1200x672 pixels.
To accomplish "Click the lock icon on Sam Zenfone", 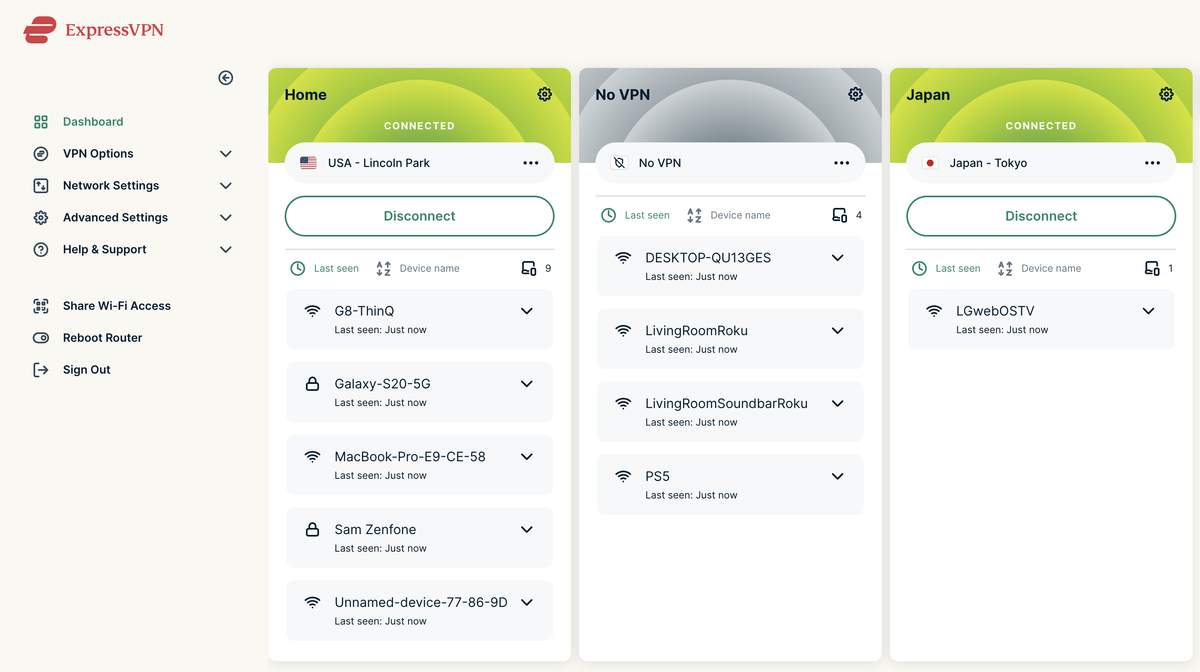I will [312, 530].
